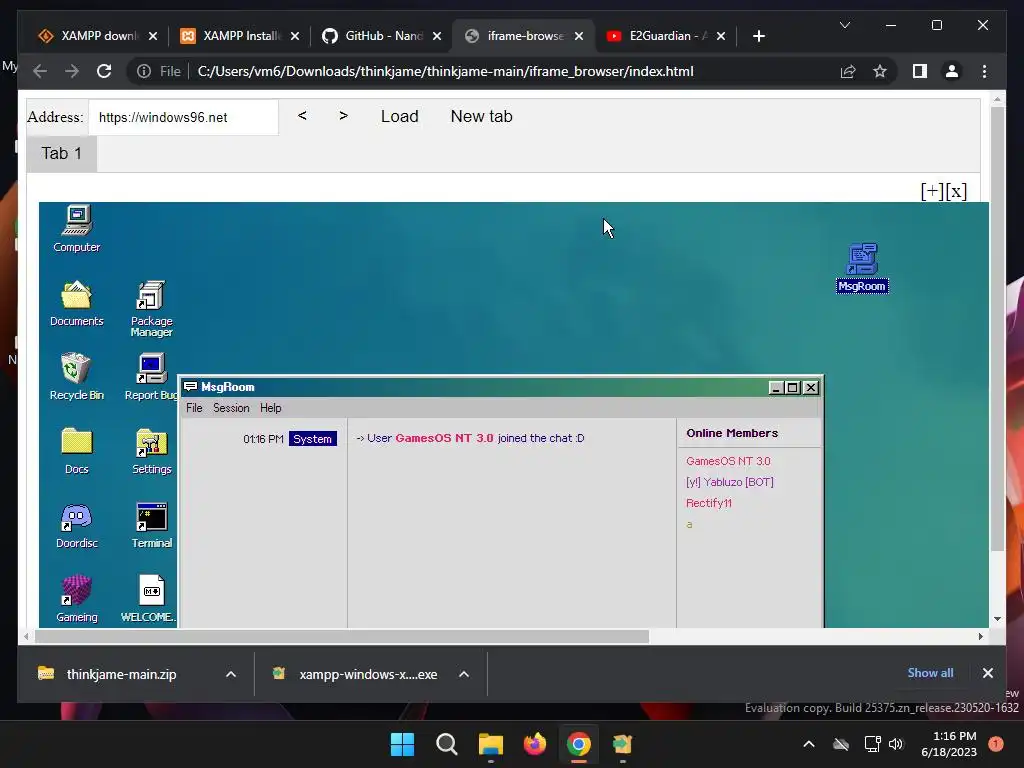Open taskbar Search icon
The image size is (1024, 768).
(447, 744)
